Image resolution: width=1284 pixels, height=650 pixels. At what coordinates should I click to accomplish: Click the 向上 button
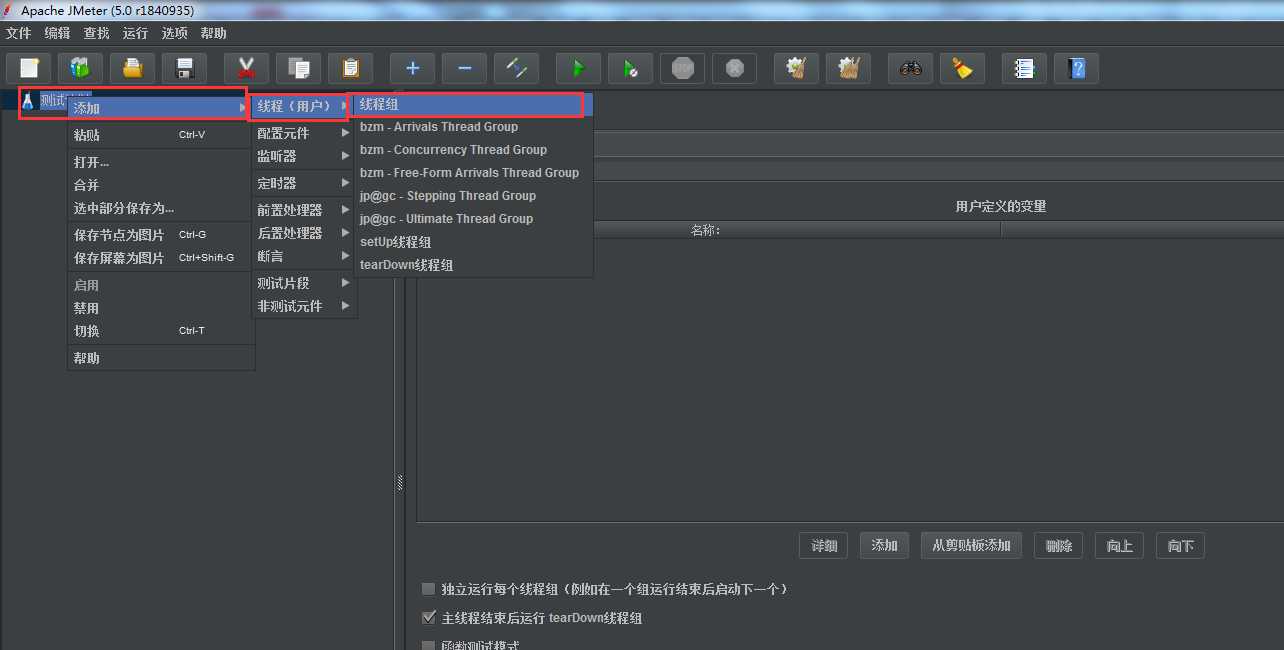1120,546
